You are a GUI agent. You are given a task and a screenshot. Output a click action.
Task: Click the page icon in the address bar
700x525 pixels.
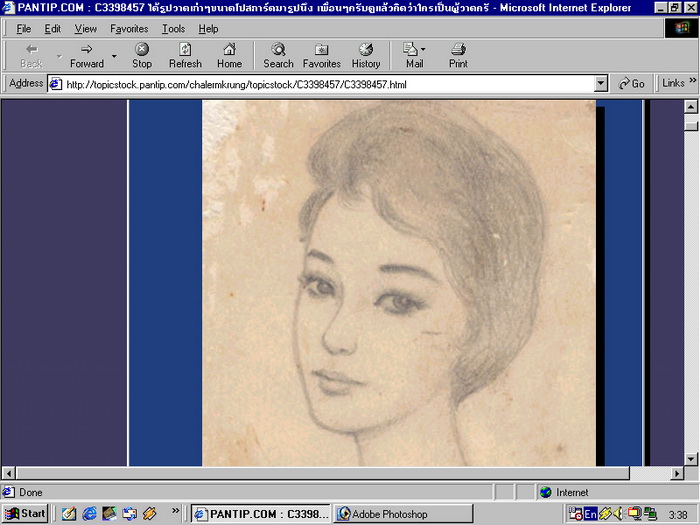pyautogui.click(x=55, y=84)
